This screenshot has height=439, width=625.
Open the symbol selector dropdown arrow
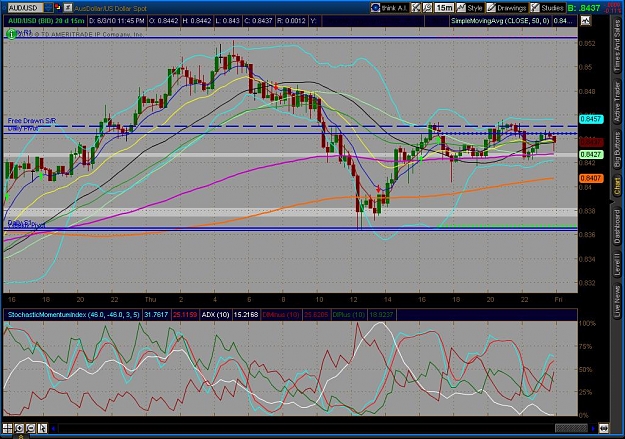(x=48, y=8)
